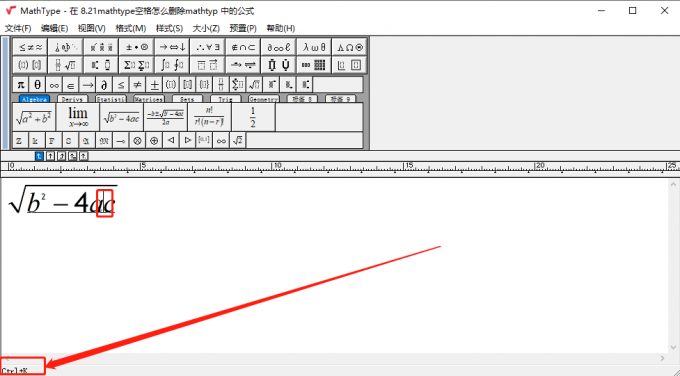Image resolution: width=680 pixels, height=376 pixels.
Task: Open the arrow symbols palette (→⇔↓)
Action: pyautogui.click(x=172, y=47)
